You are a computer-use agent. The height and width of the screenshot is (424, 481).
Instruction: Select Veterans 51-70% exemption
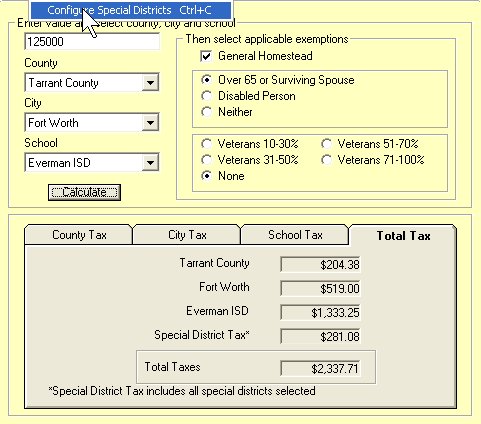click(326, 144)
